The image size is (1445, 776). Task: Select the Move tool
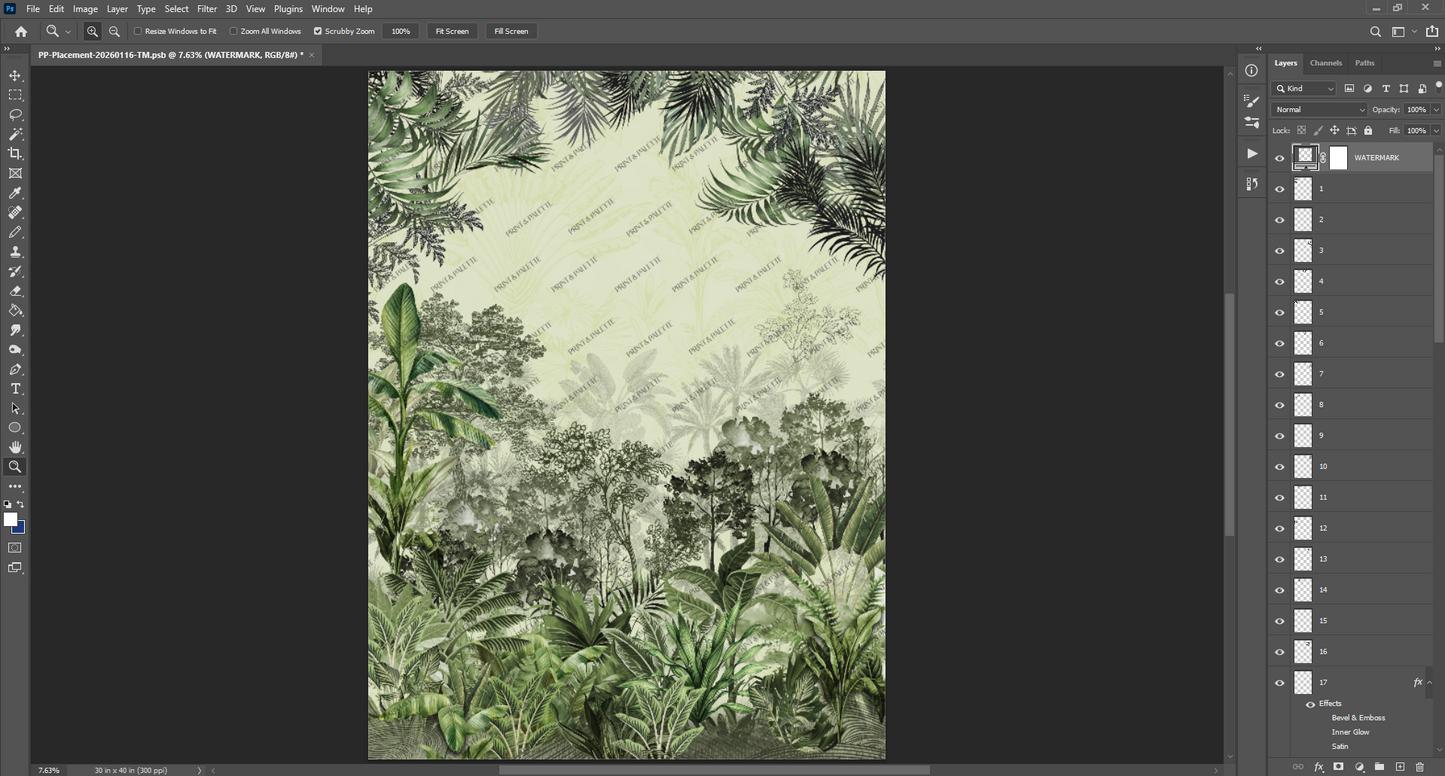tap(15, 76)
